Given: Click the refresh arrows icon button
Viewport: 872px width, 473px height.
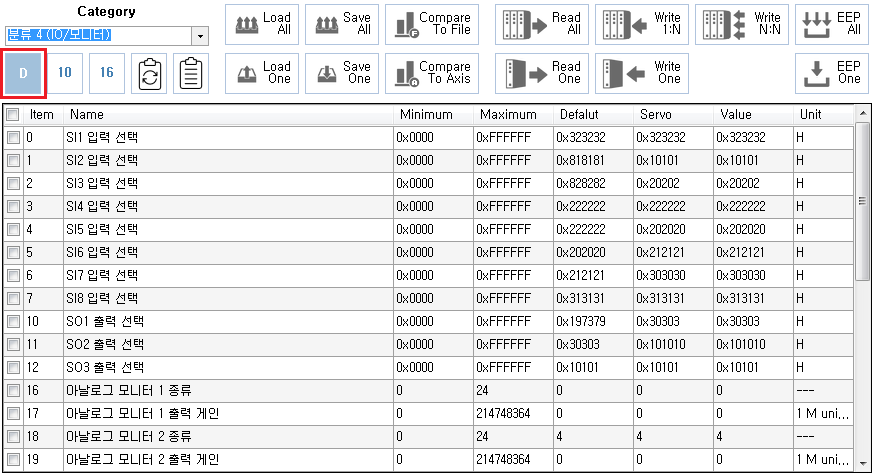Looking at the screenshot, I should tap(150, 73).
